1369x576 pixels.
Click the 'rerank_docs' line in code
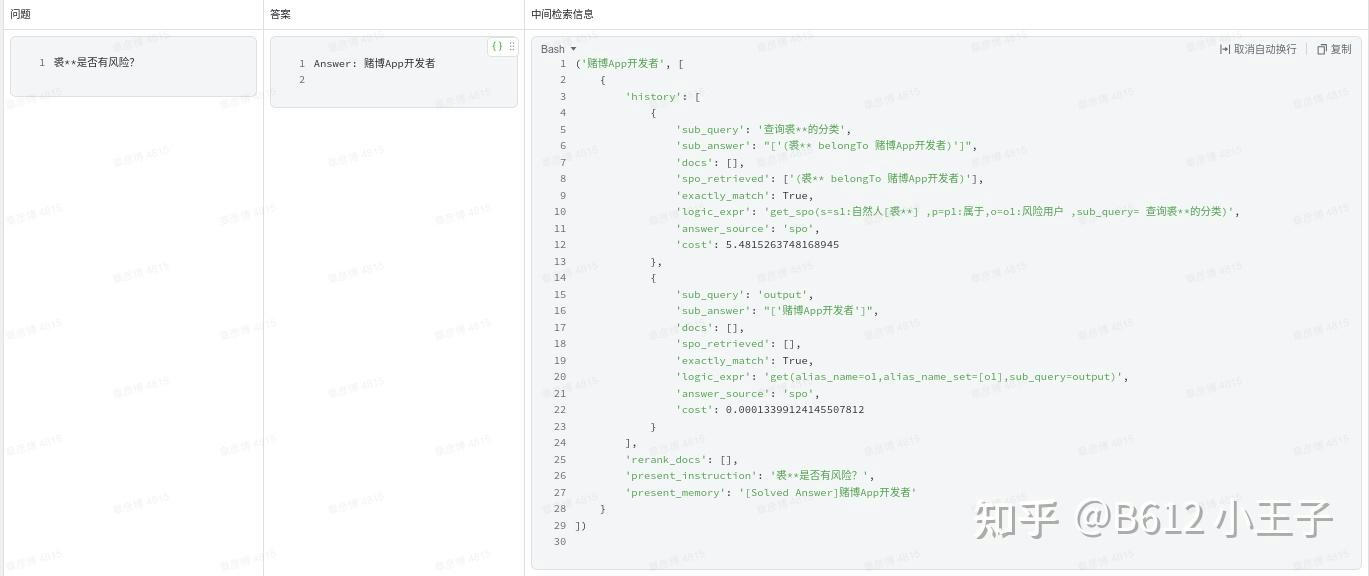pyautogui.click(x=680, y=460)
